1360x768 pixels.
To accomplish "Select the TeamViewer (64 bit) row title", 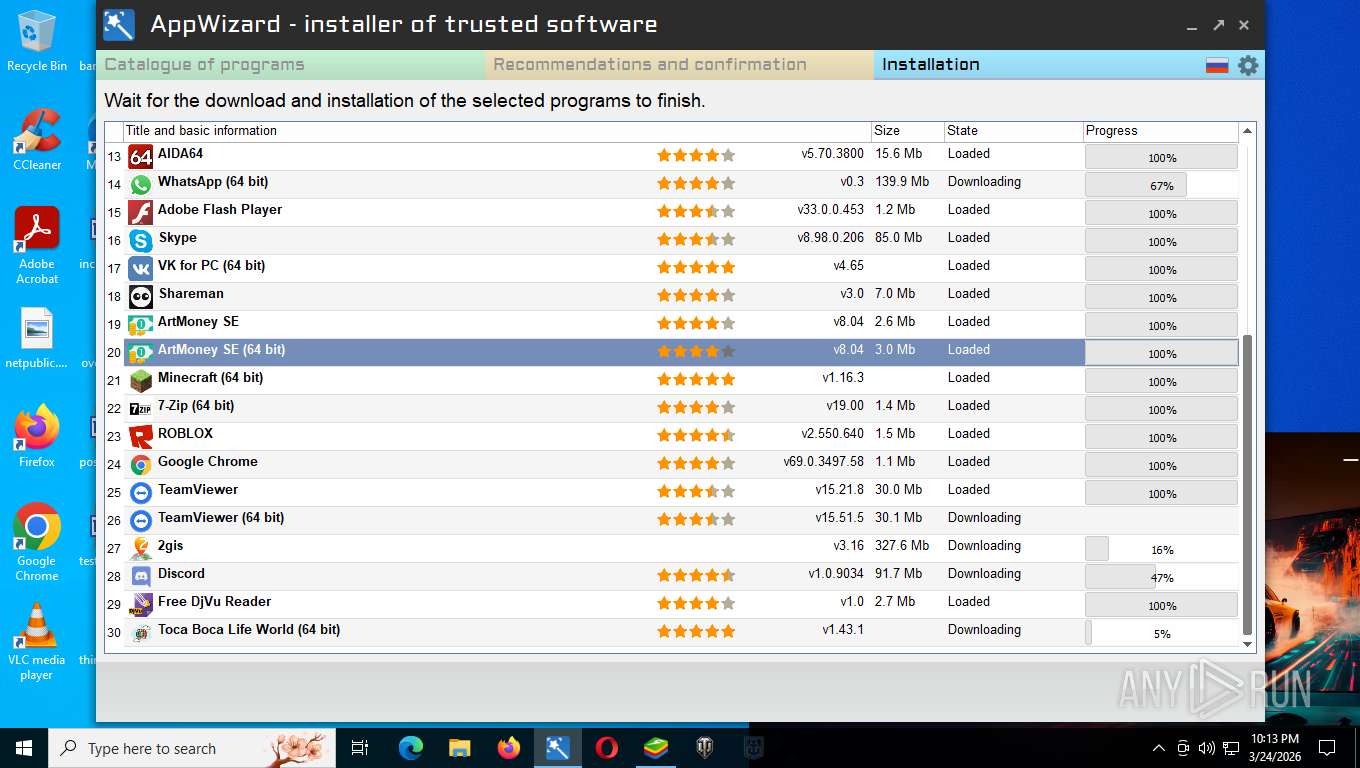I will [221, 518].
